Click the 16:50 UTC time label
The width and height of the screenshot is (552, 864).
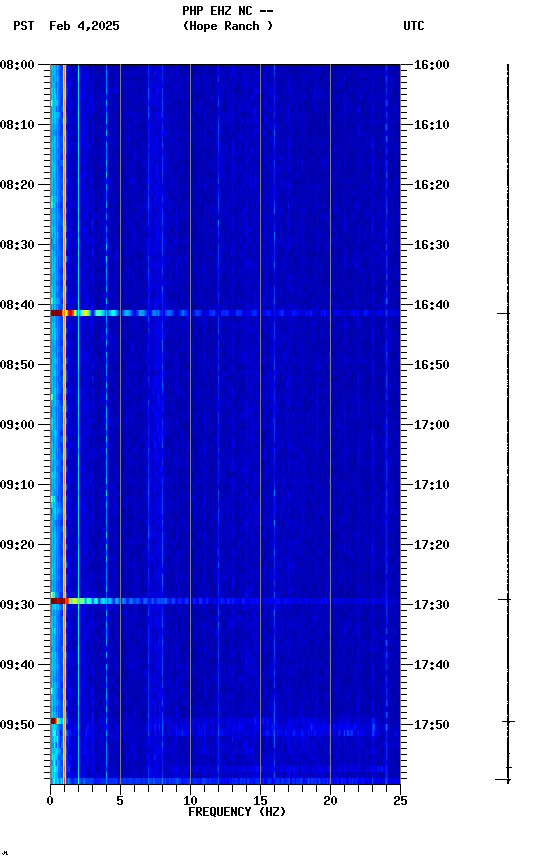tap(432, 365)
